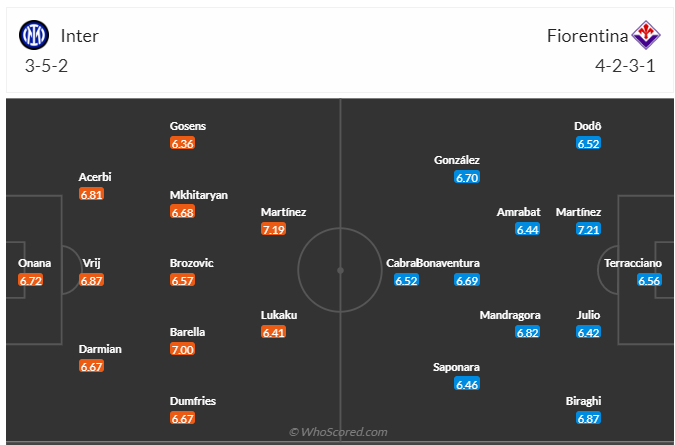Open player Brozovic on the pitch
The image size is (675, 445).
[192, 263]
